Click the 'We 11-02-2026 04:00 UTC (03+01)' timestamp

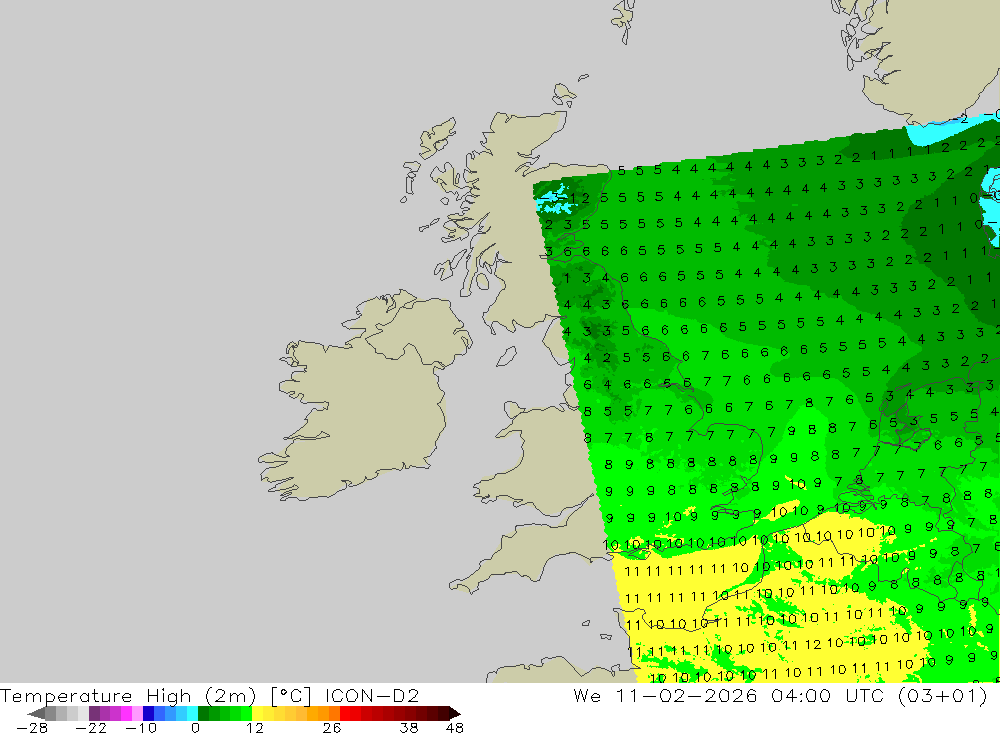[780, 695]
